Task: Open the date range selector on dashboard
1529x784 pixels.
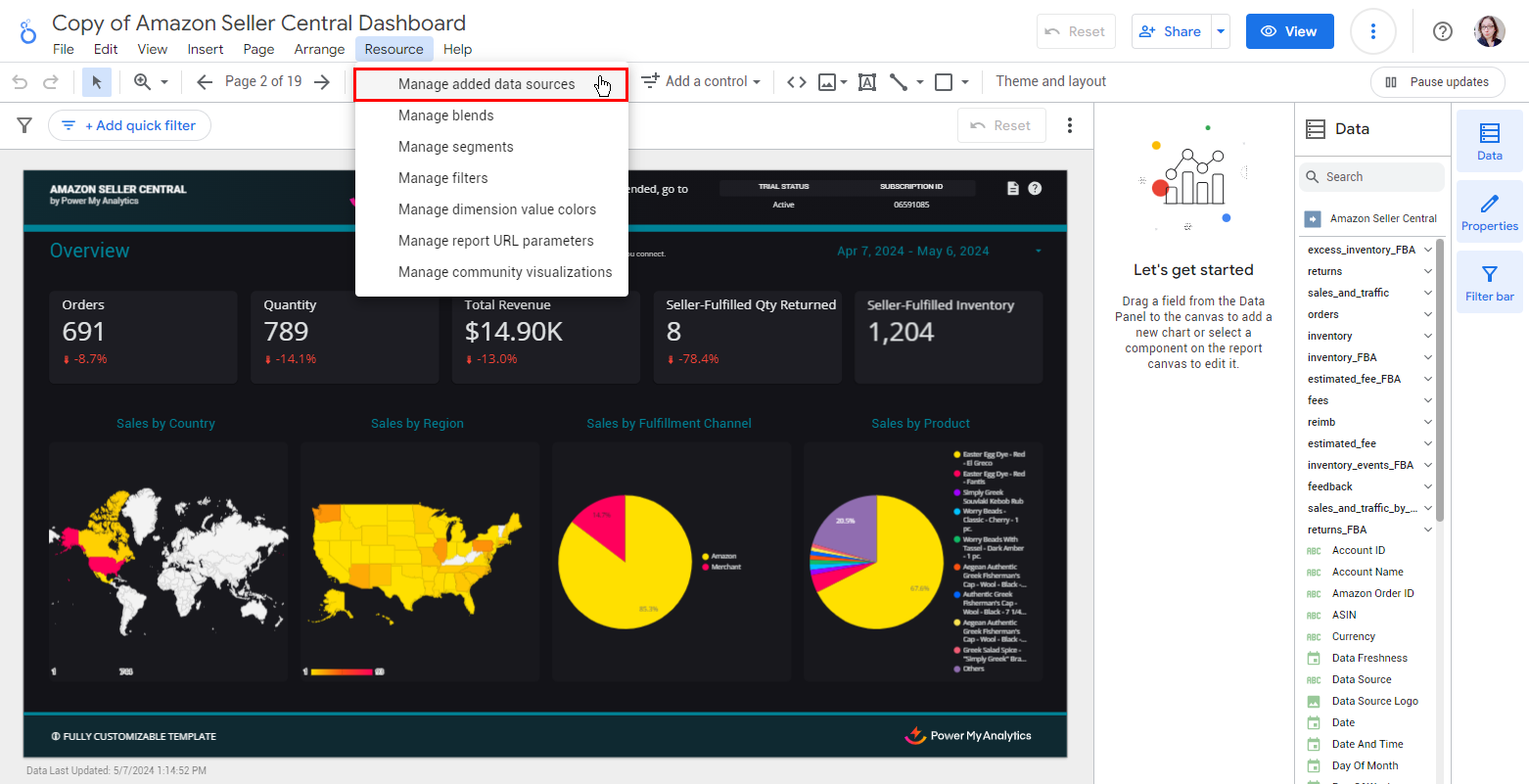Action: 938,252
